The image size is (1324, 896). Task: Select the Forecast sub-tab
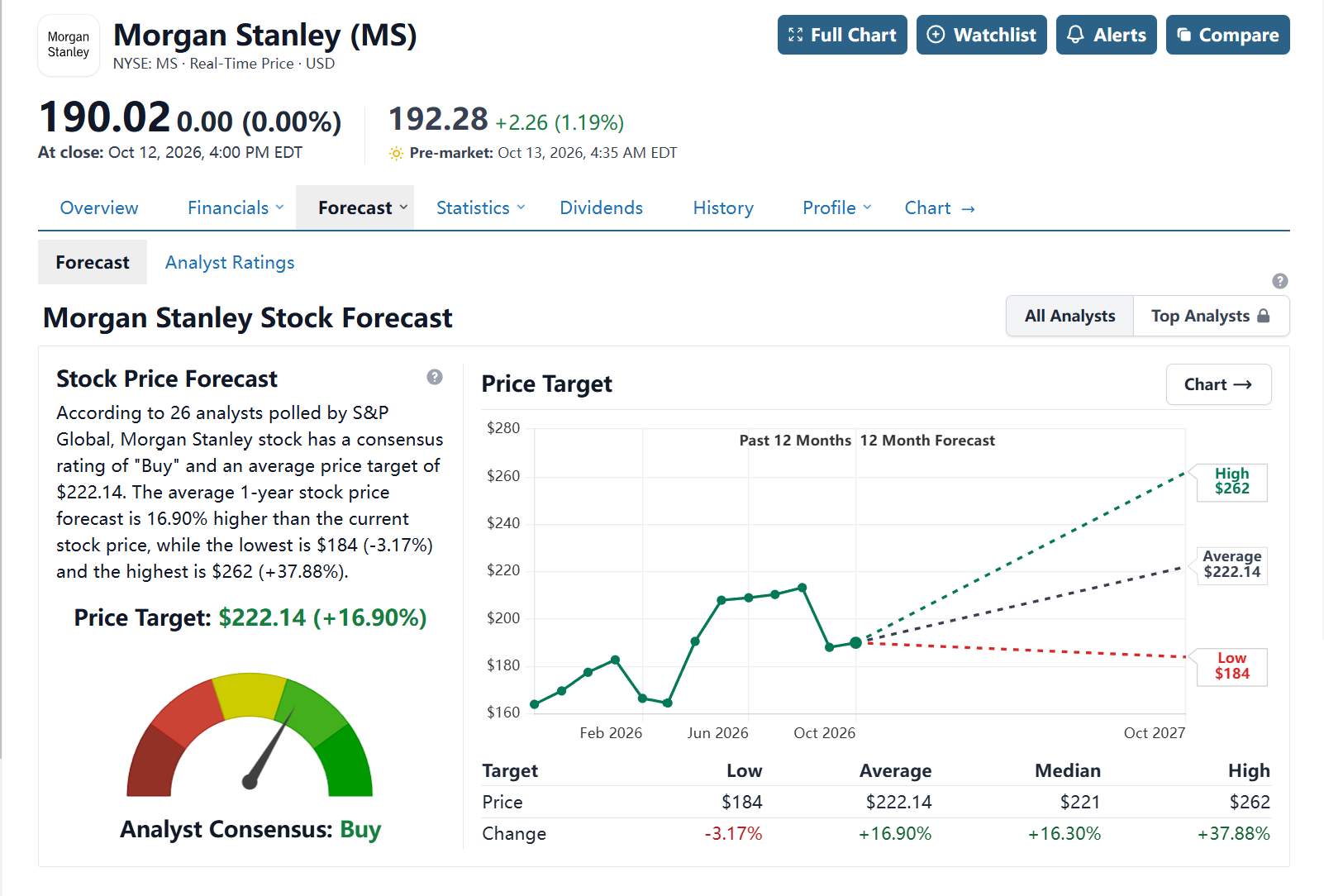point(93,262)
